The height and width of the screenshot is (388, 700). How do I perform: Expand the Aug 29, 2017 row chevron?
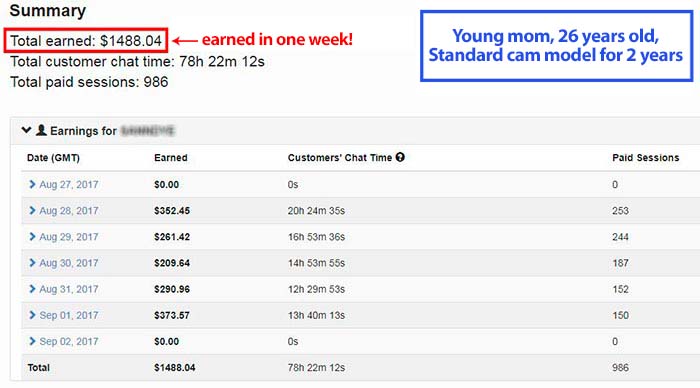pos(32,237)
